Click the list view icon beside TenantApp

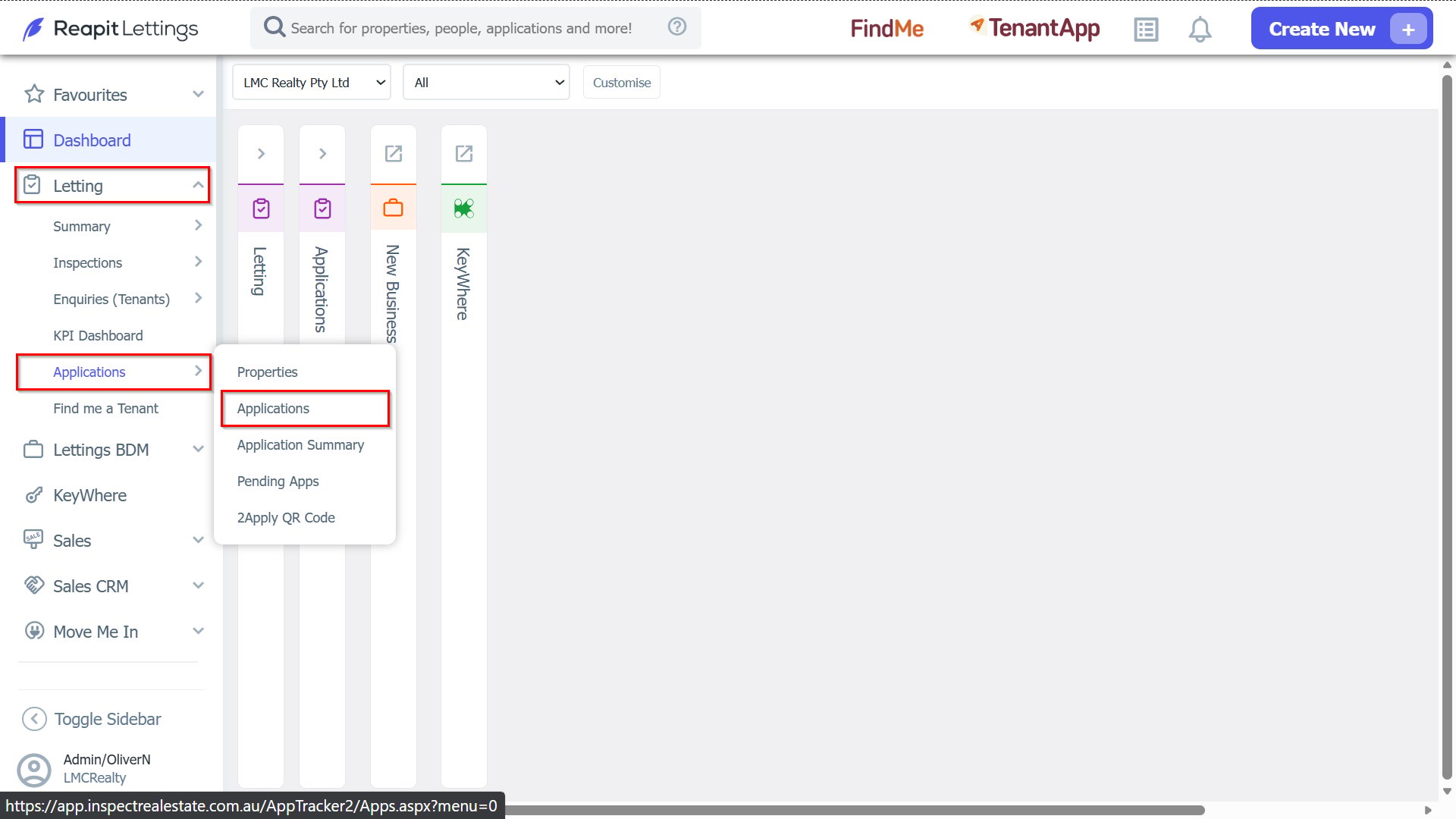coord(1146,30)
